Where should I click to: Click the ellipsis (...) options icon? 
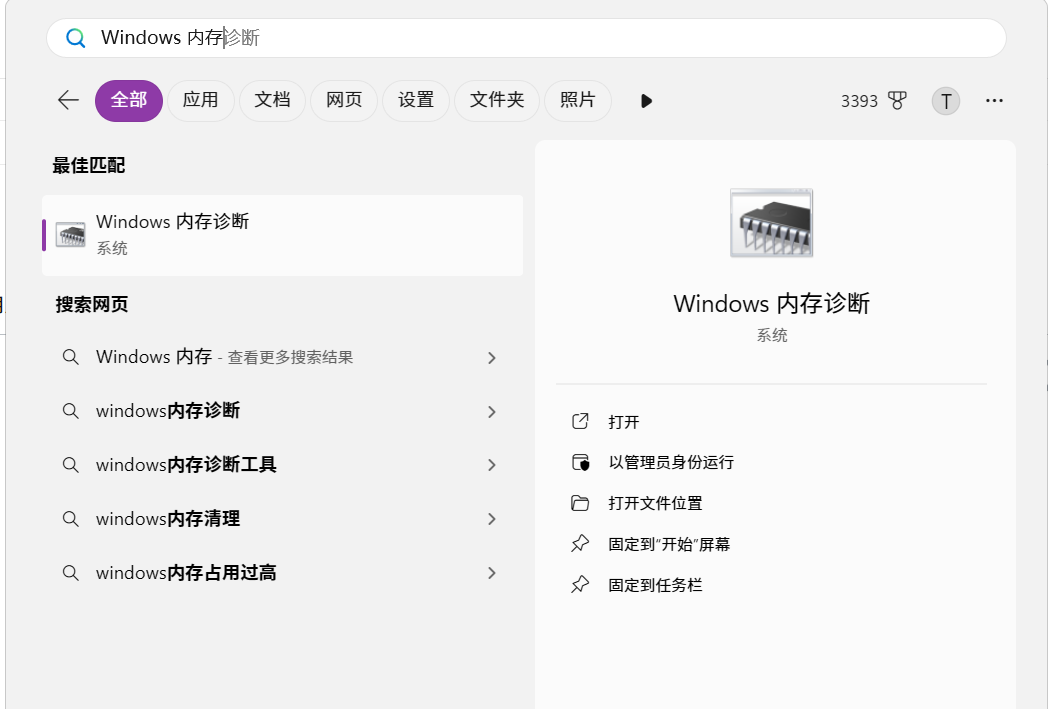pos(994,100)
